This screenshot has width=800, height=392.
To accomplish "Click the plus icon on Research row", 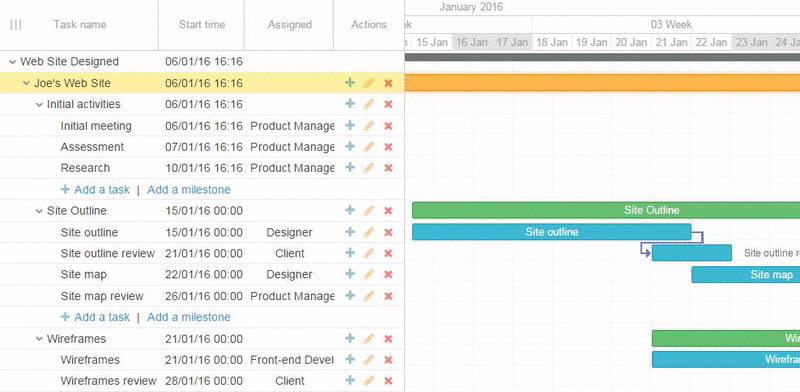I will 350,167.
